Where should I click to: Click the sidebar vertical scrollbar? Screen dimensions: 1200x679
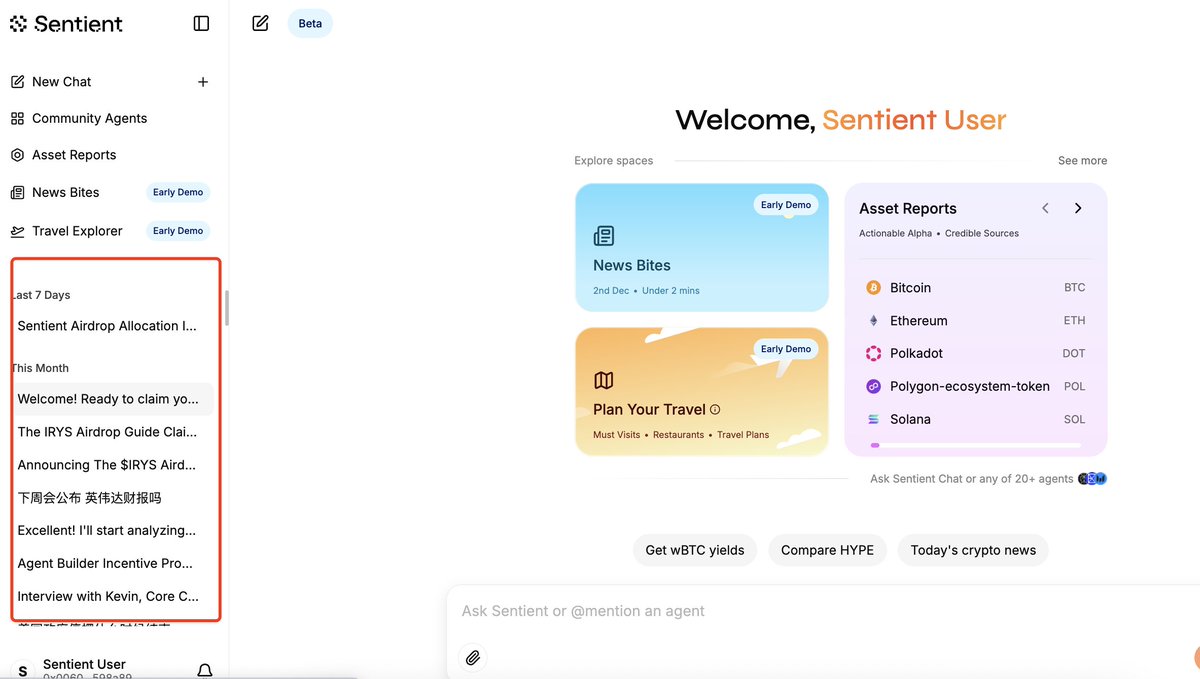(x=227, y=308)
